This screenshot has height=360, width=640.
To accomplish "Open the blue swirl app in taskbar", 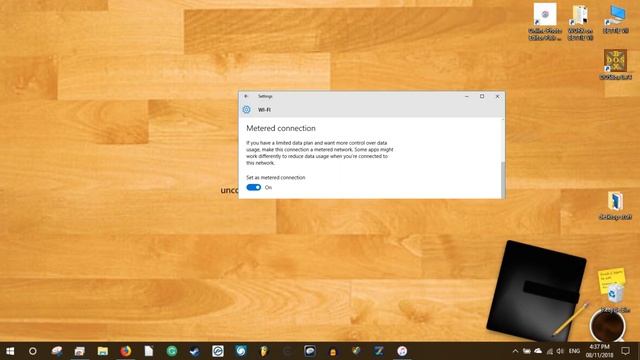I will (x=241, y=351).
